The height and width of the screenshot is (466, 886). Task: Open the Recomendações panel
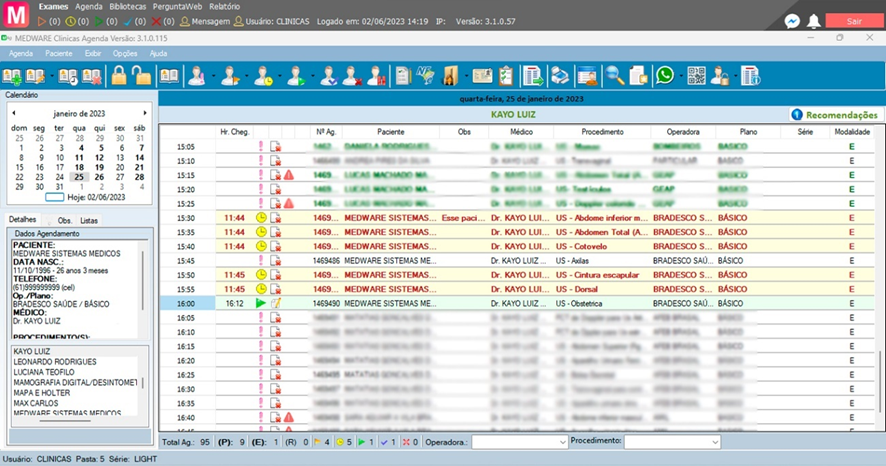(x=835, y=116)
